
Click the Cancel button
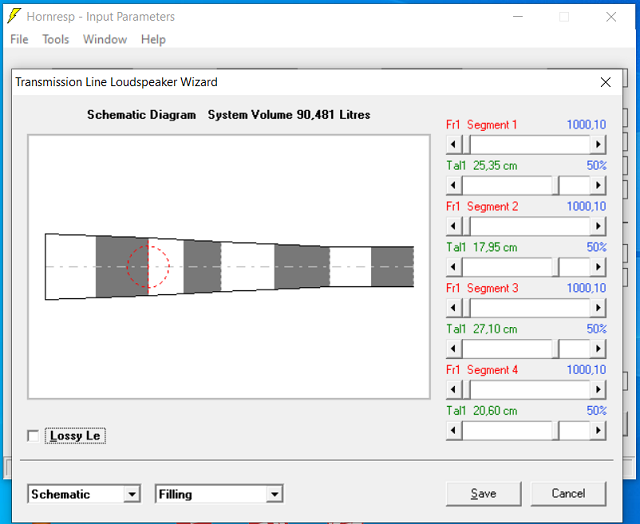pos(568,494)
